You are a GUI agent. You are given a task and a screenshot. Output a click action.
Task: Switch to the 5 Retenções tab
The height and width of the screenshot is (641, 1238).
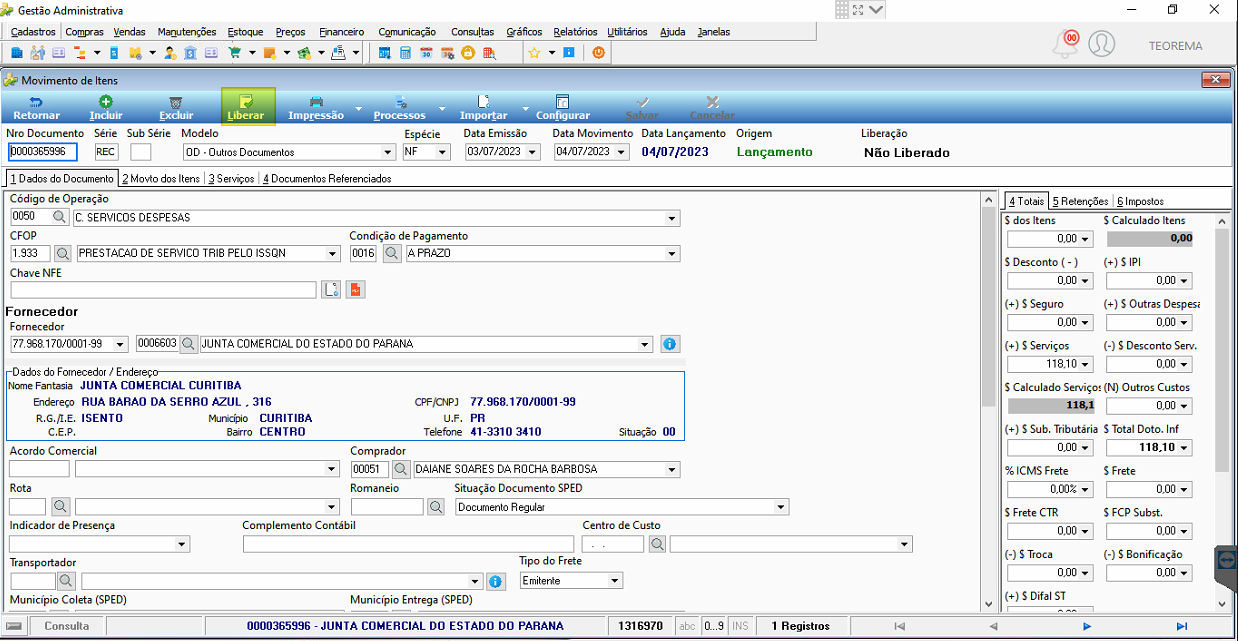[x=1080, y=201]
